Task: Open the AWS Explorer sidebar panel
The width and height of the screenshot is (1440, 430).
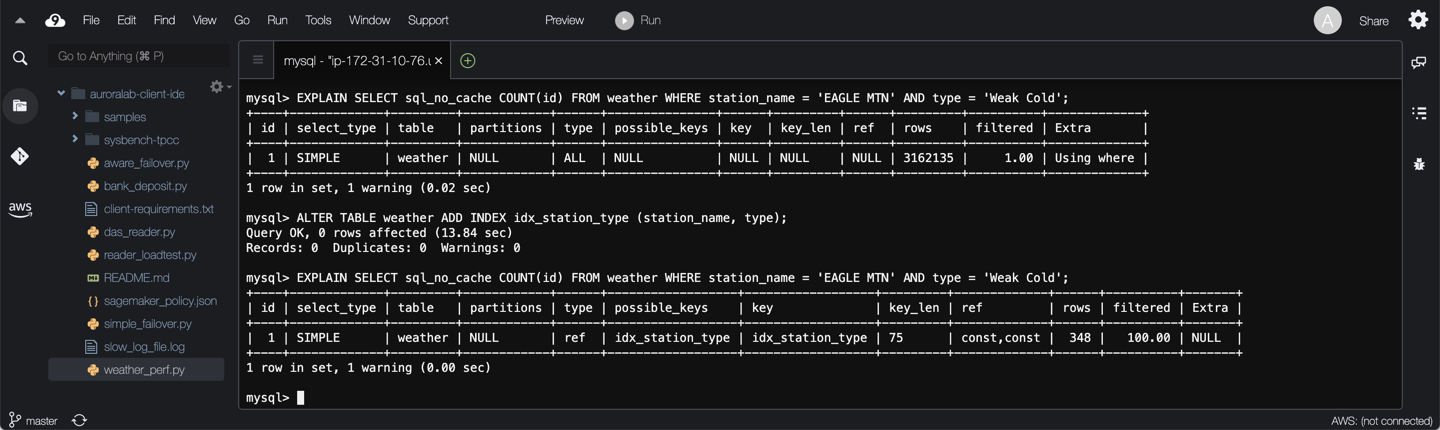Action: coord(20,209)
